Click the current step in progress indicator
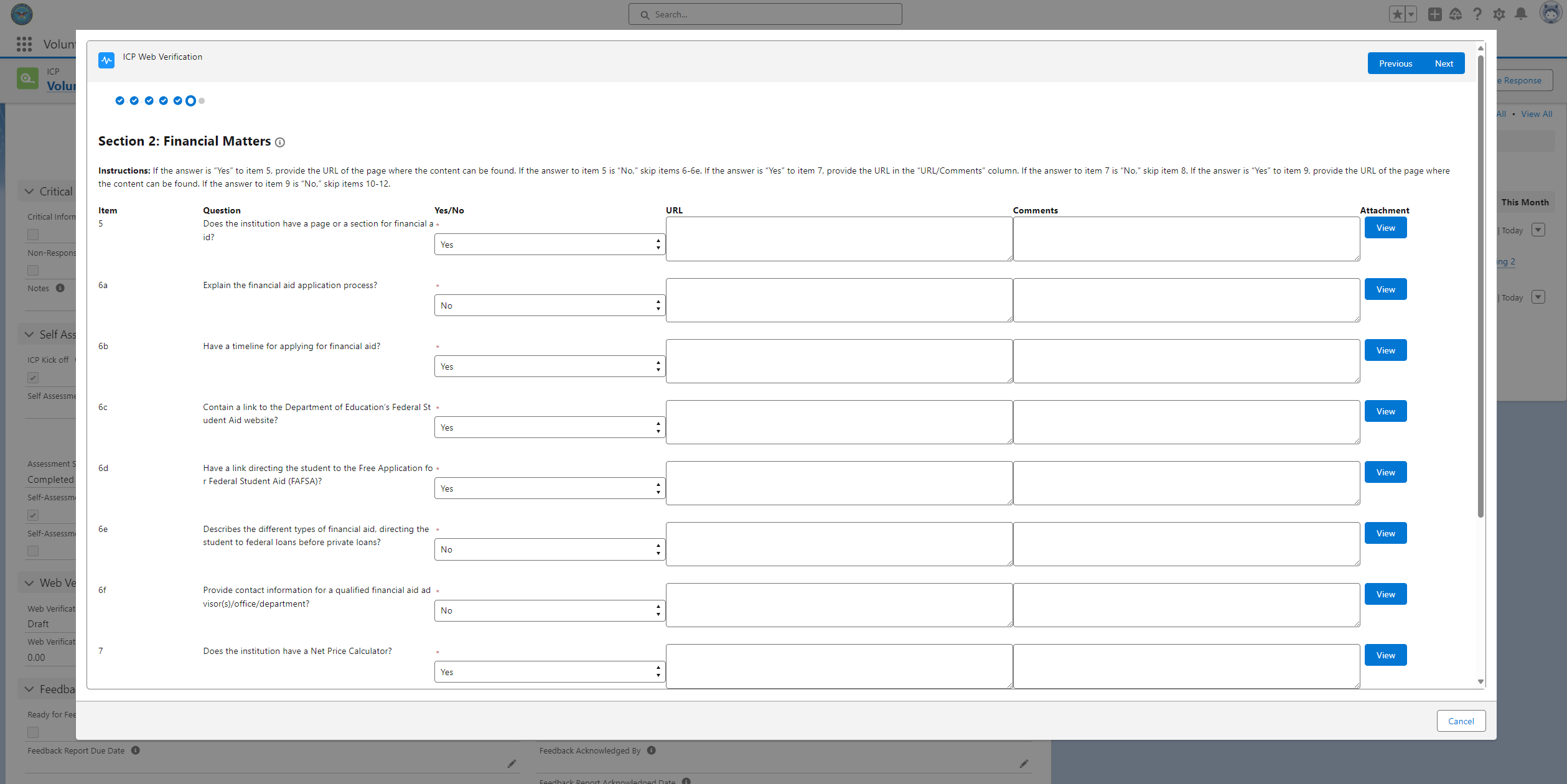 [190, 101]
